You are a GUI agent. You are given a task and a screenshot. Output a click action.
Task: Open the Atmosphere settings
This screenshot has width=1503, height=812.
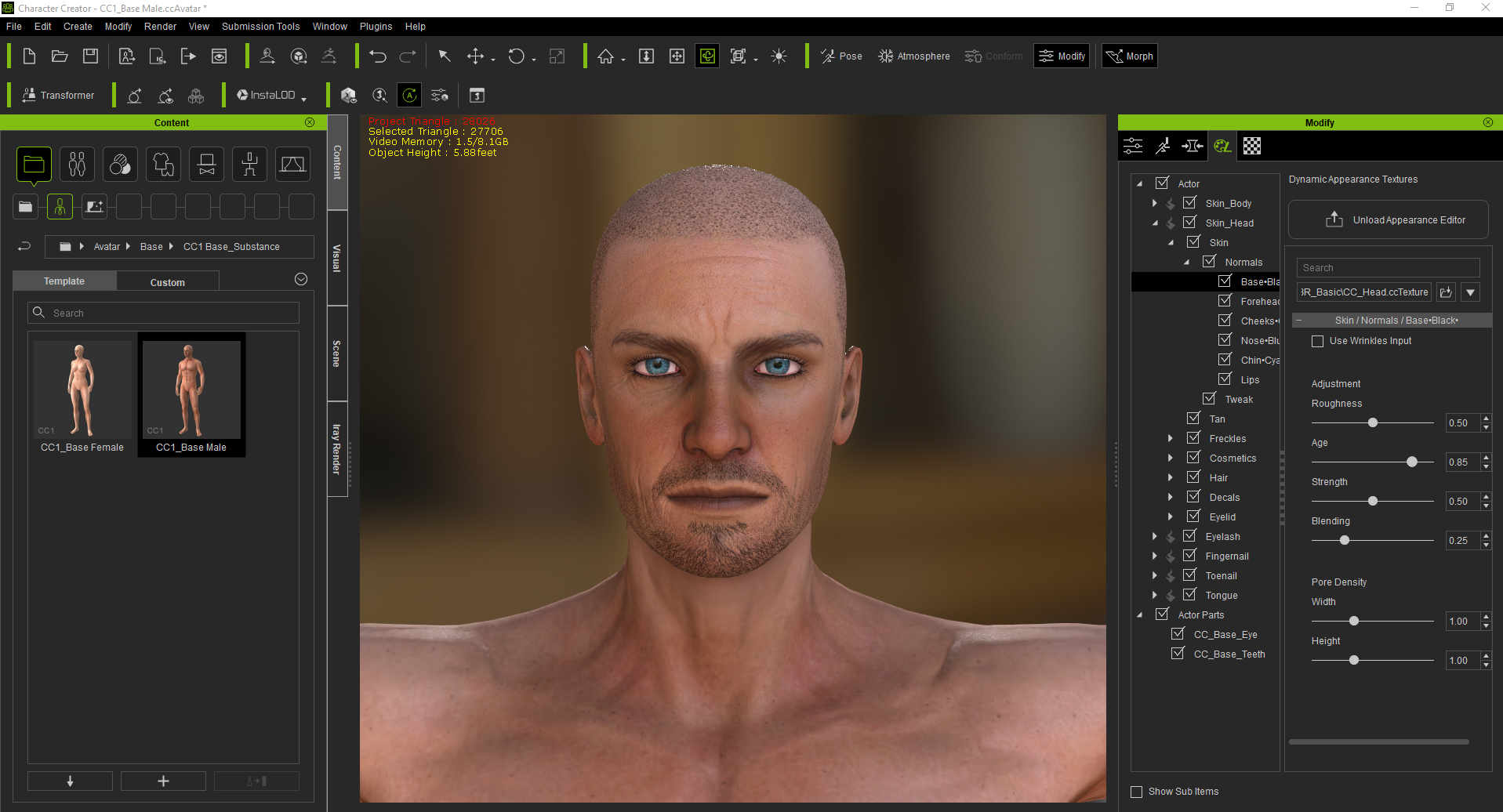point(914,56)
